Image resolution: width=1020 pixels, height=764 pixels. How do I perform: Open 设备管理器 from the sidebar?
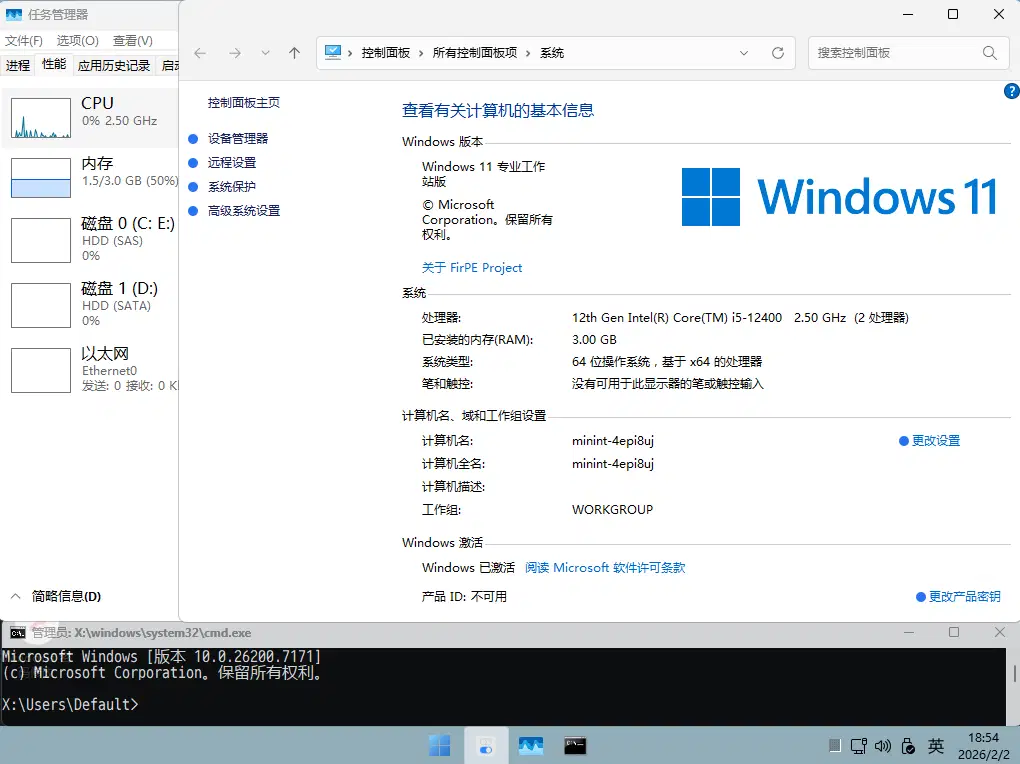238,139
